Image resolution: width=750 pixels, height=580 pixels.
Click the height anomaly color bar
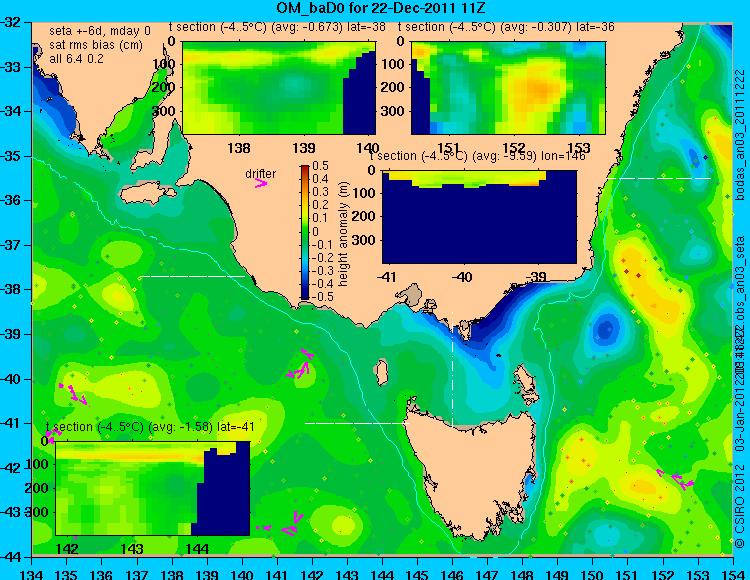pos(305,232)
